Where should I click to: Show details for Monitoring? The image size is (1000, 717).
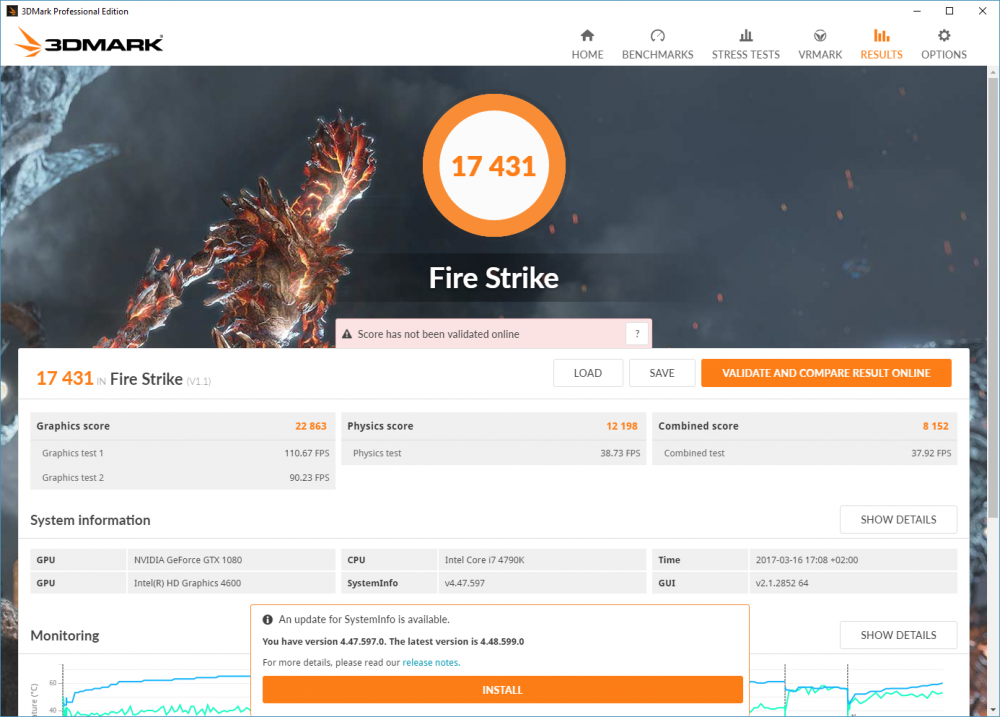point(898,635)
